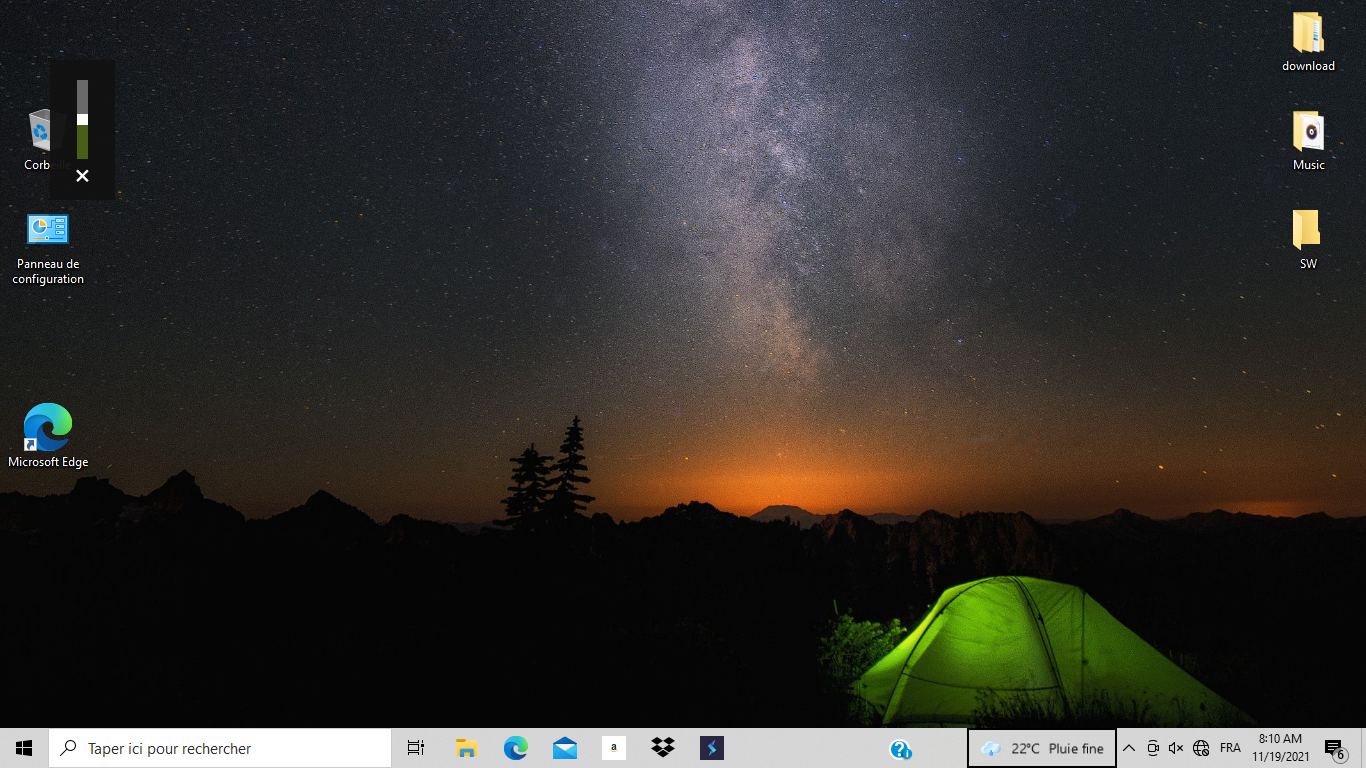Open the Task View button
This screenshot has height=768, width=1366.
[x=416, y=748]
